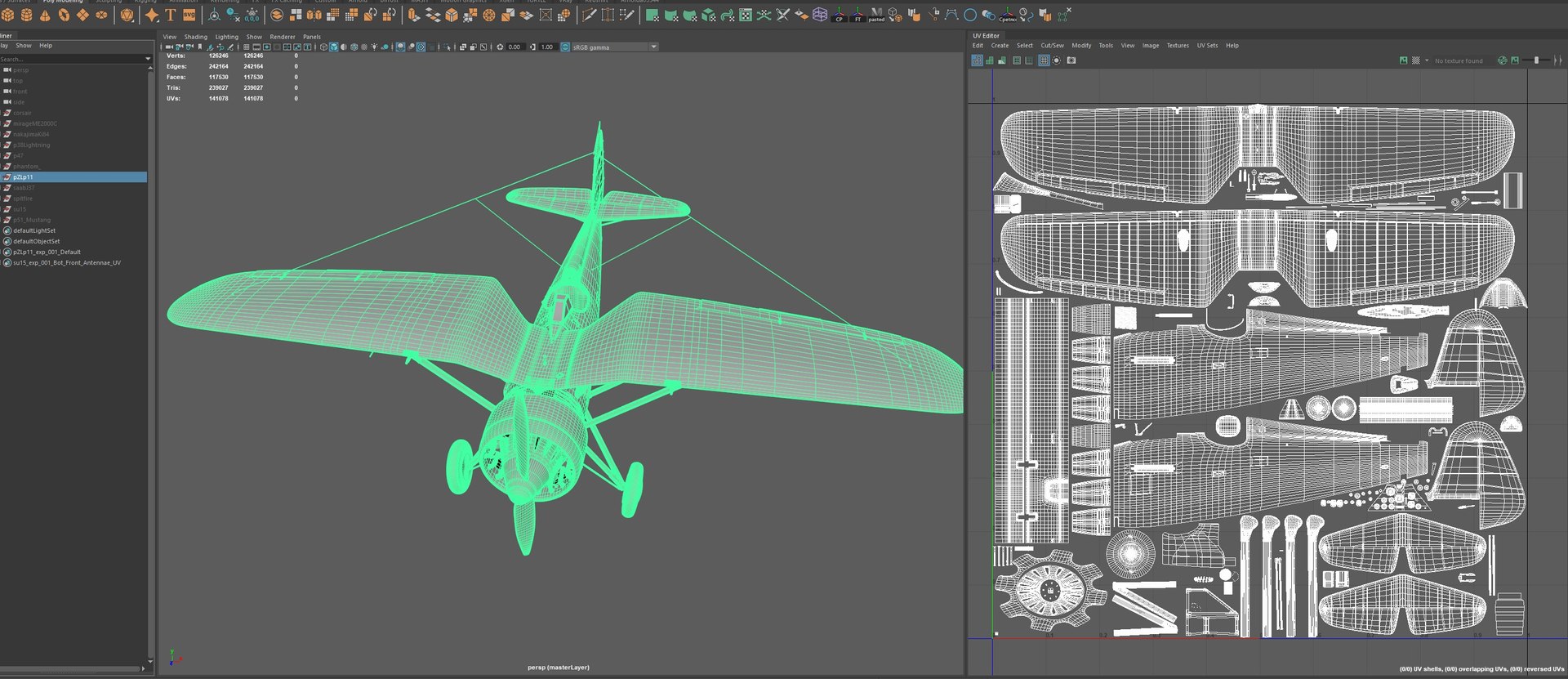
Task: Open the viewport Shading menu
Action: [x=195, y=37]
